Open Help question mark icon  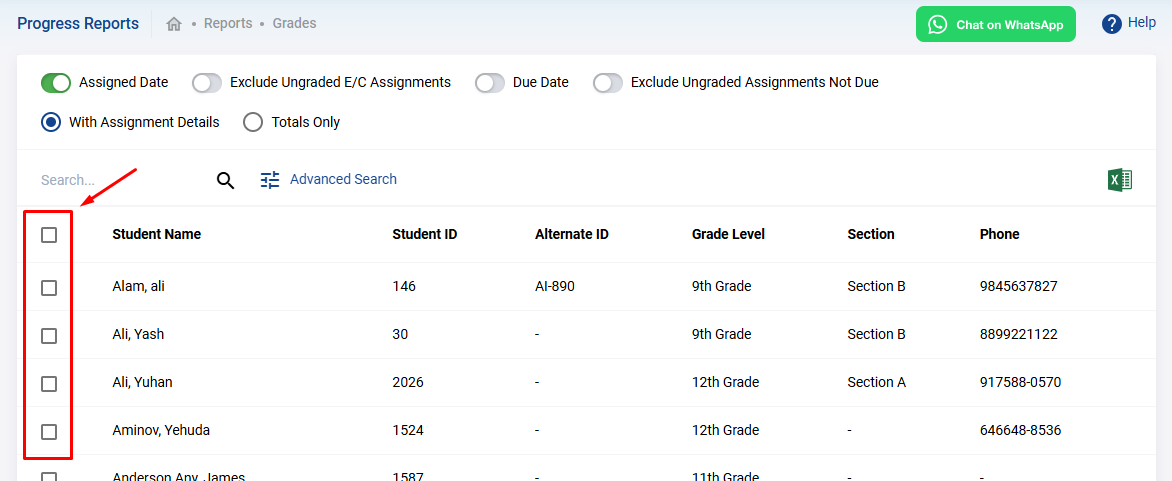tap(1112, 24)
